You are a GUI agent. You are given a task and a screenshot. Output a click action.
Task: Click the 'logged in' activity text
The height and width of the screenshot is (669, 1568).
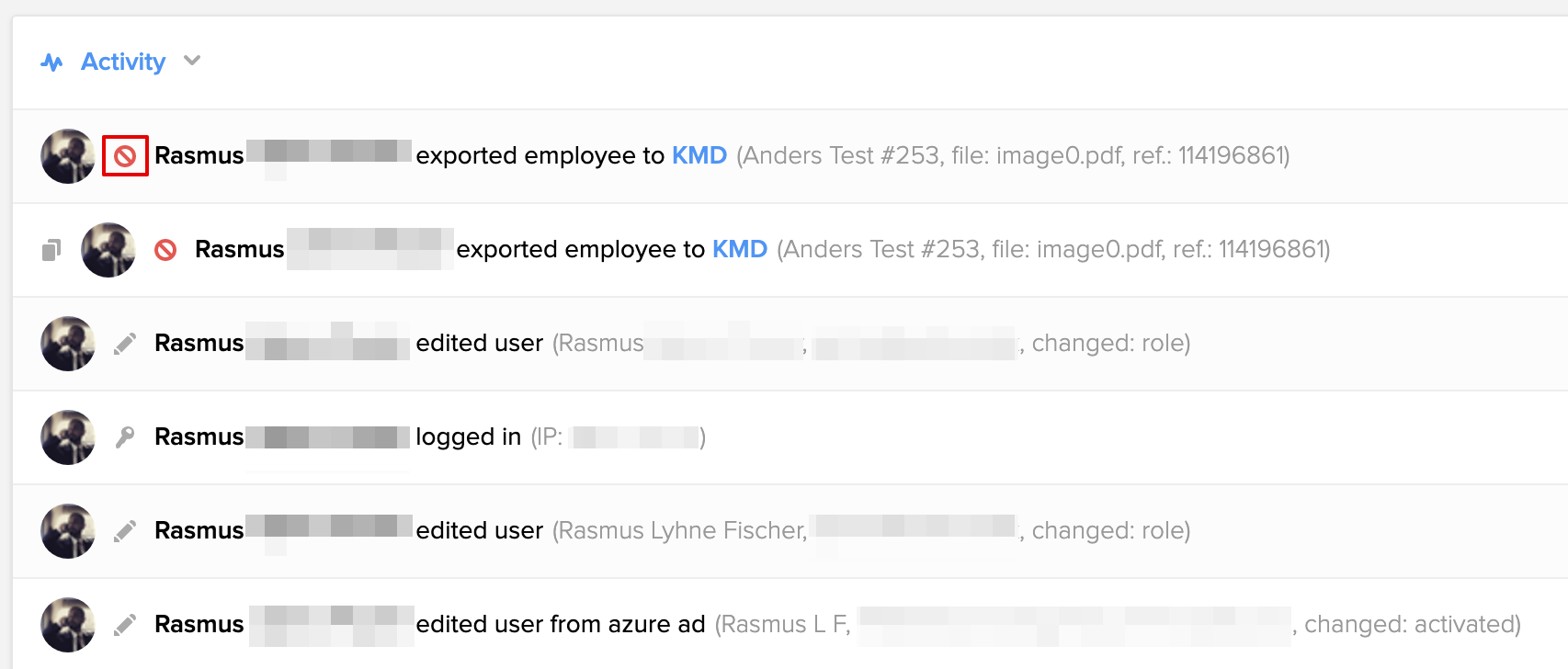468,437
